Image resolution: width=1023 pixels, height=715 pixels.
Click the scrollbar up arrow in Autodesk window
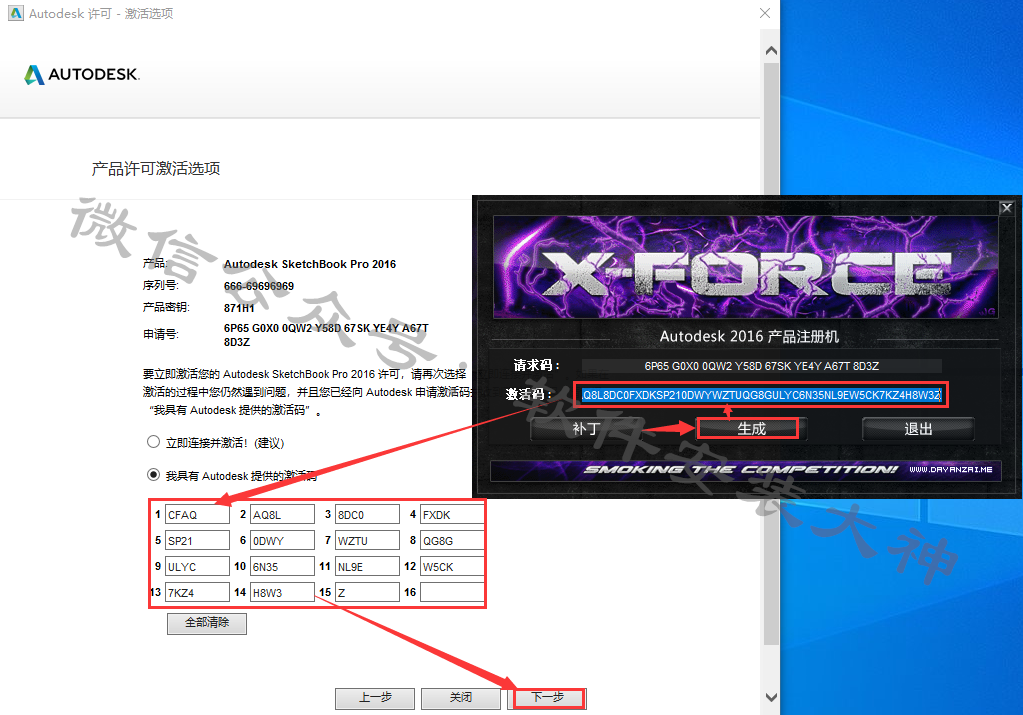[771, 51]
